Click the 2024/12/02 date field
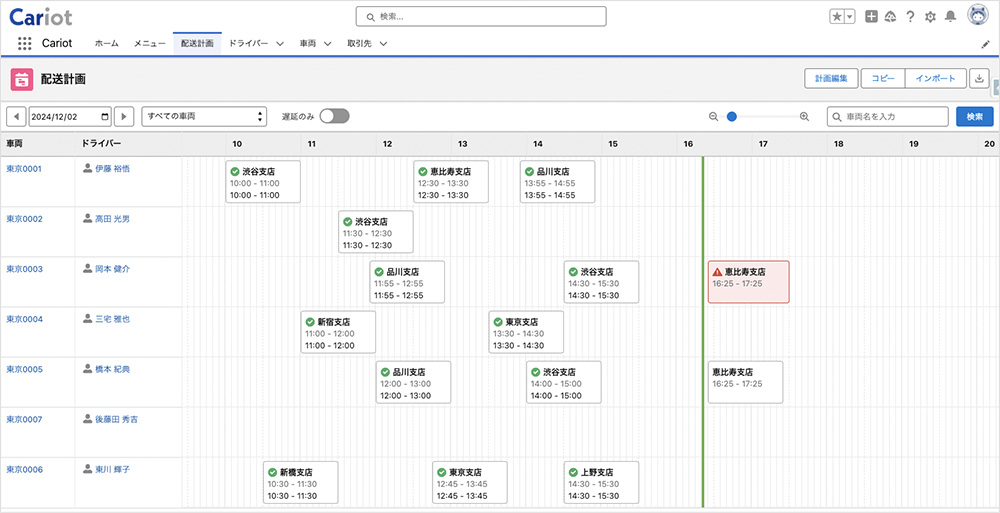The height and width of the screenshot is (513, 1000). pyautogui.click(x=70, y=117)
